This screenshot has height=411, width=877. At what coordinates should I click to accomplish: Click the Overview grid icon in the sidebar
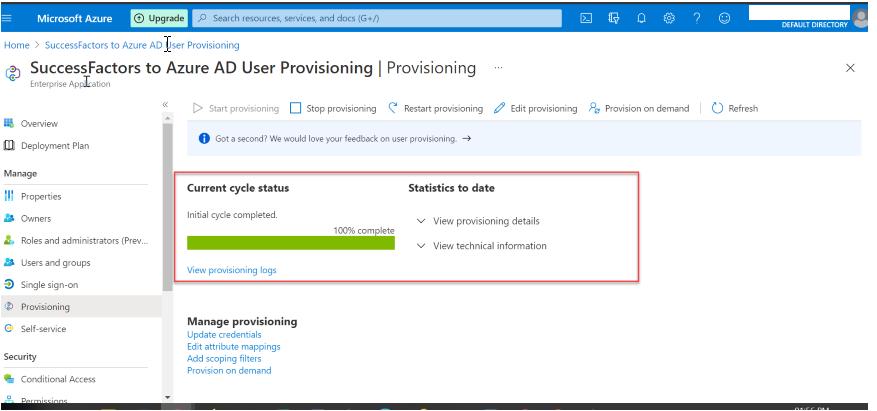pyautogui.click(x=8, y=123)
